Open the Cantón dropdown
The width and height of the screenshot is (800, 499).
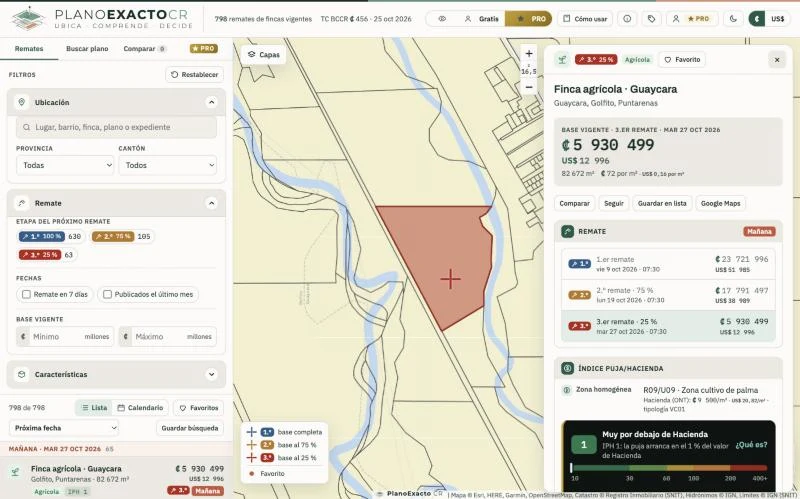tap(168, 165)
